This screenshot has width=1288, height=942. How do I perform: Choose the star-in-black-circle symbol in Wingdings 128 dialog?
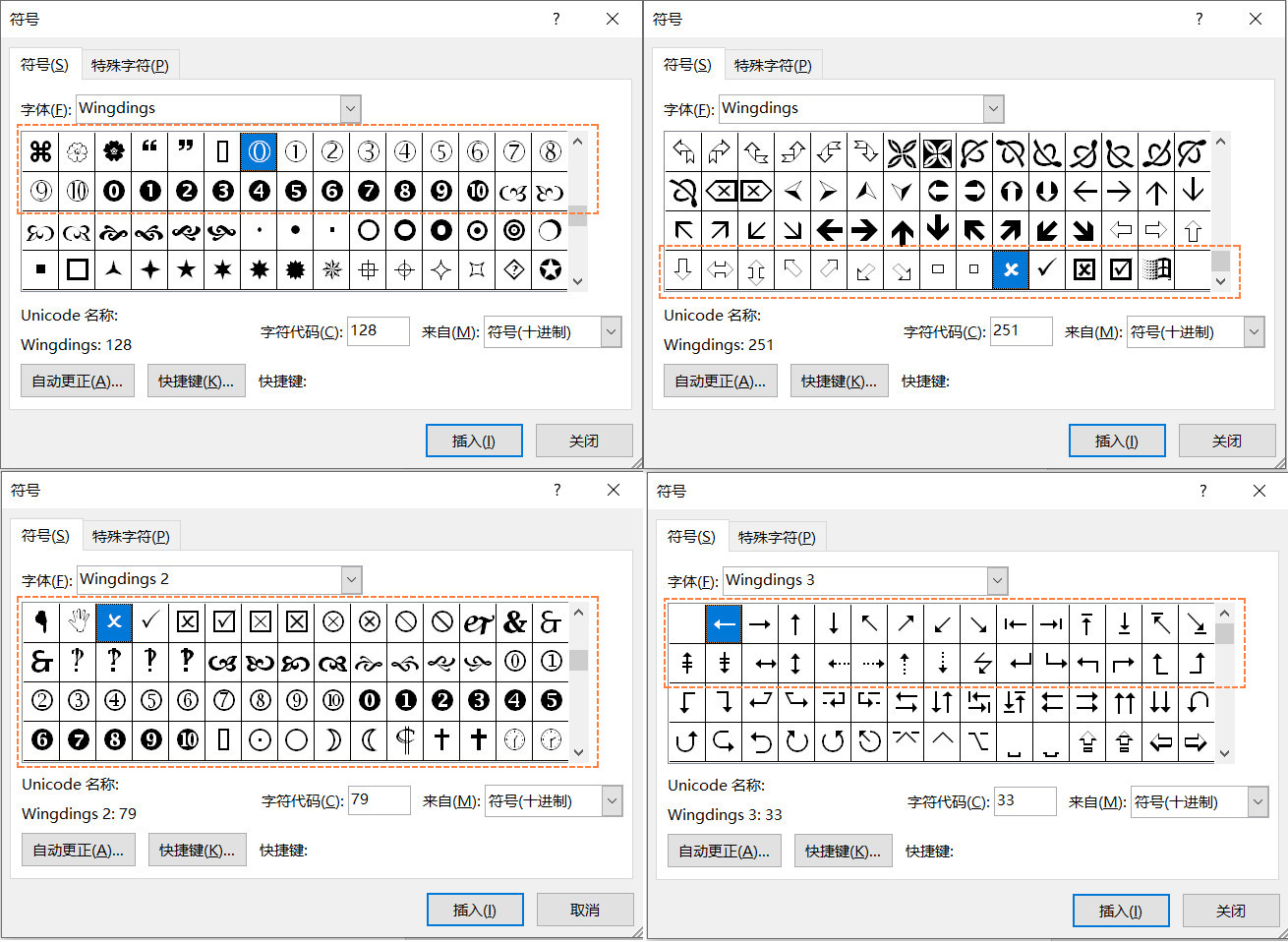tap(550, 269)
